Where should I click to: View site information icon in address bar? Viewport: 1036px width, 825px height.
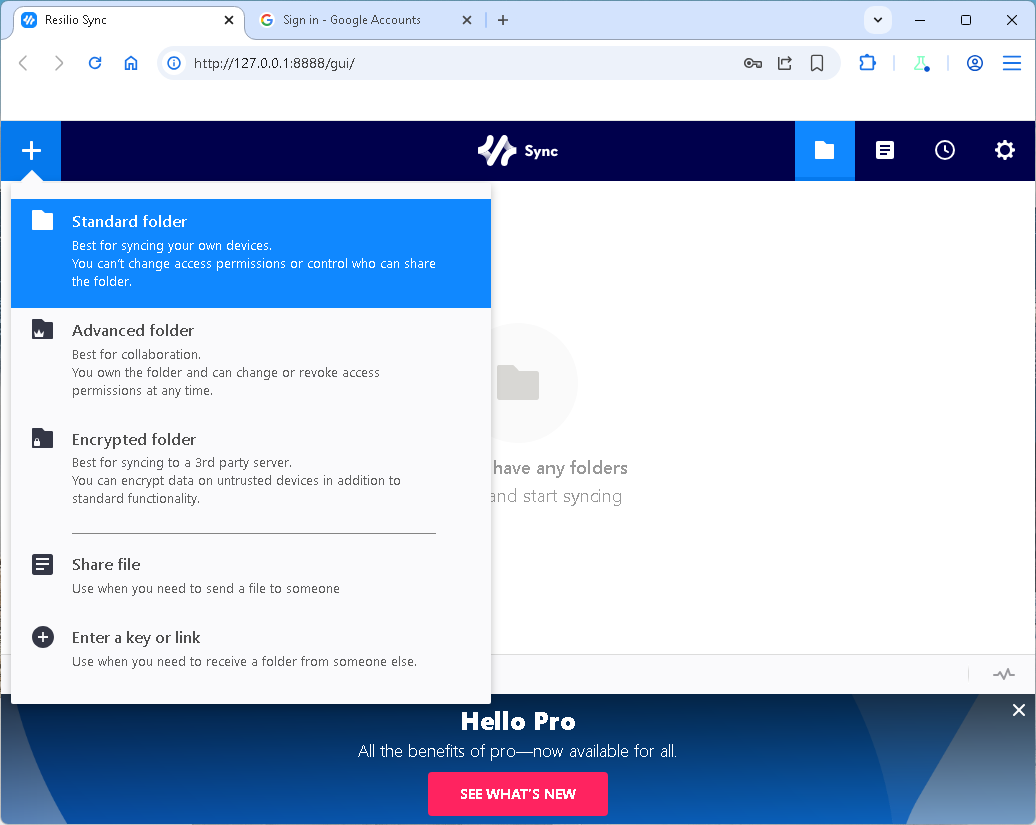pos(174,63)
